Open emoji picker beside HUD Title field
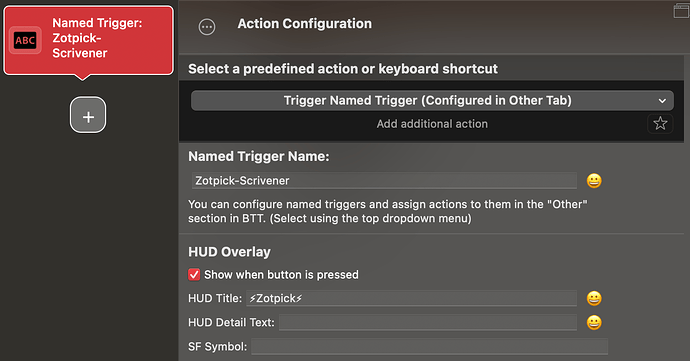The width and height of the screenshot is (690, 361). [594, 298]
